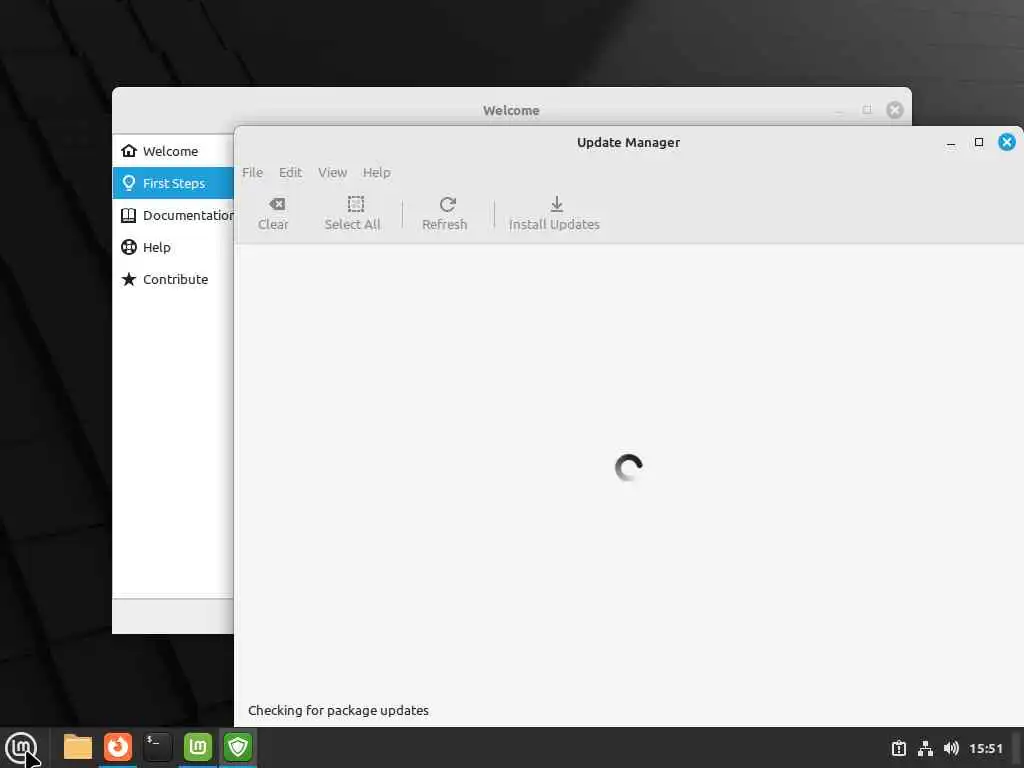Minimize the Update Manager window
The image size is (1024, 768).
951,142
